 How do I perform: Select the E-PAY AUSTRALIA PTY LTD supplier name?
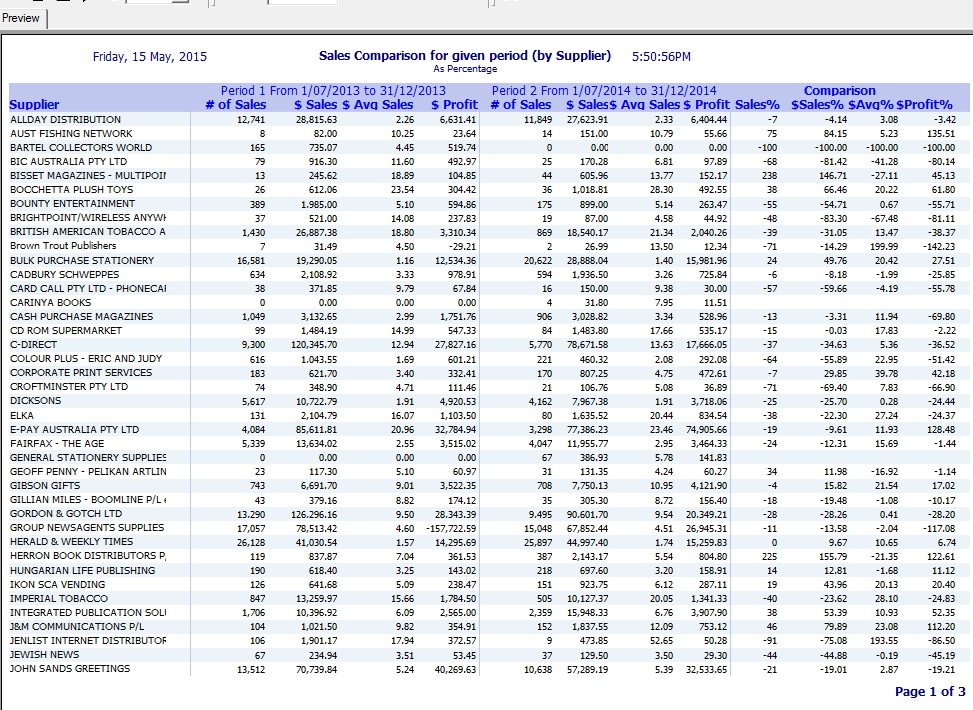point(74,429)
